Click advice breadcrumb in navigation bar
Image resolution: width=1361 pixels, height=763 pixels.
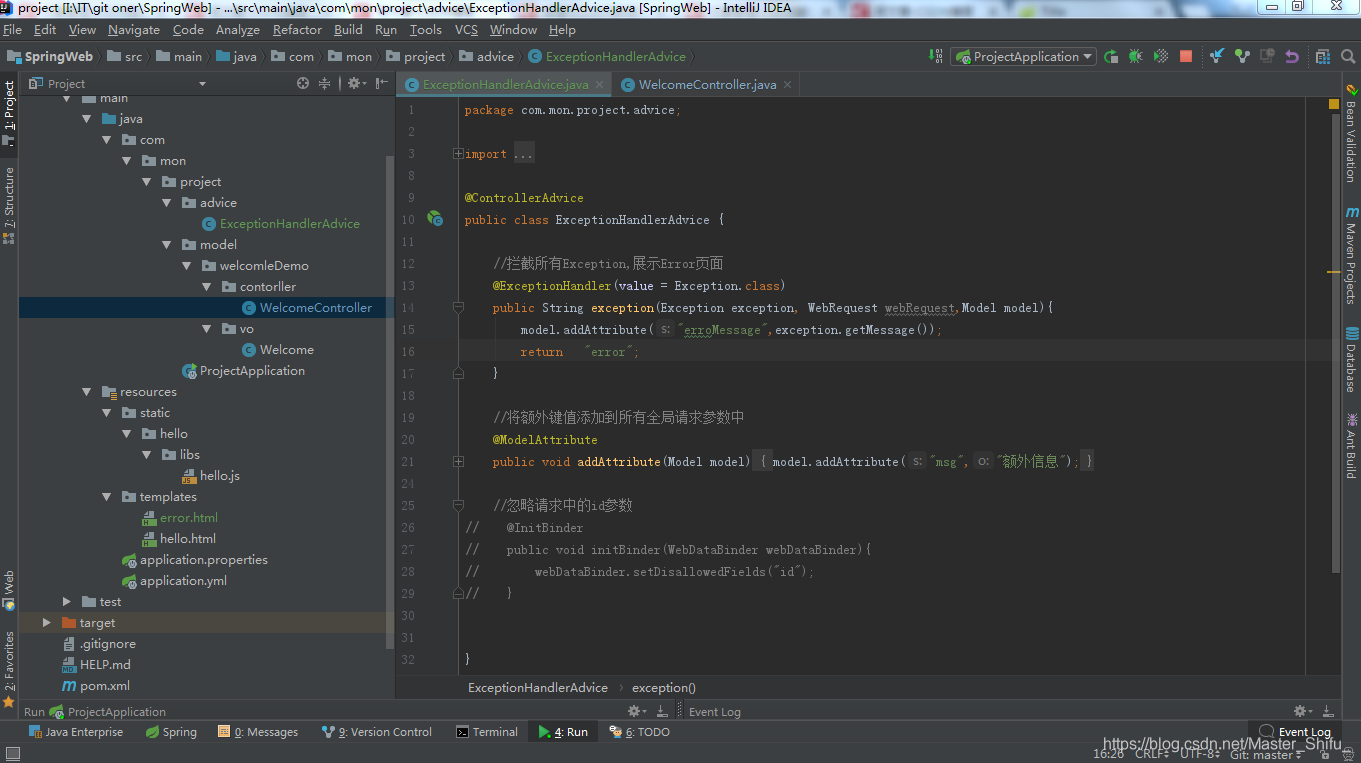coord(486,57)
